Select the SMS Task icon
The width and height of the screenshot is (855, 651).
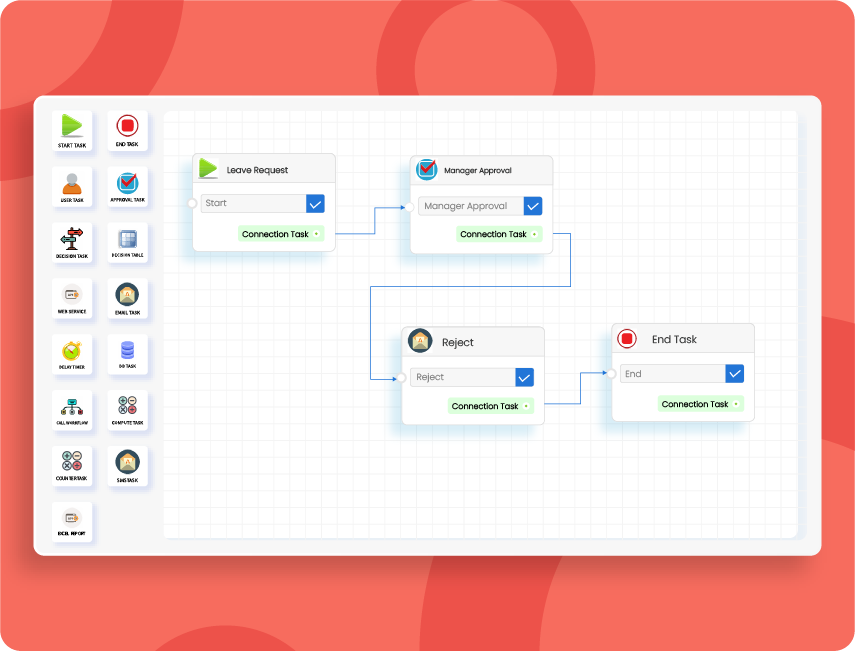(128, 462)
